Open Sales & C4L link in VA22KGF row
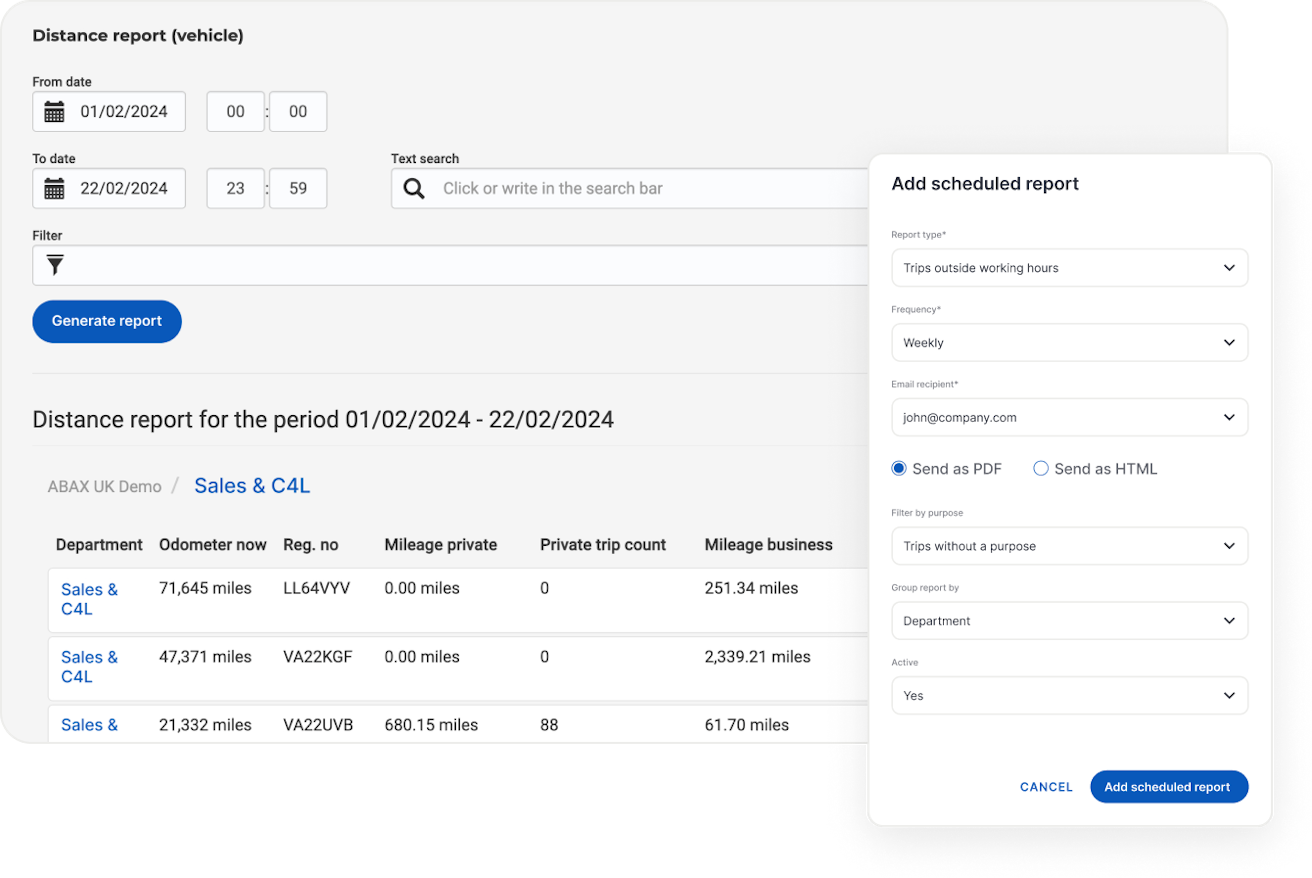The width and height of the screenshot is (1312, 878). click(89, 667)
